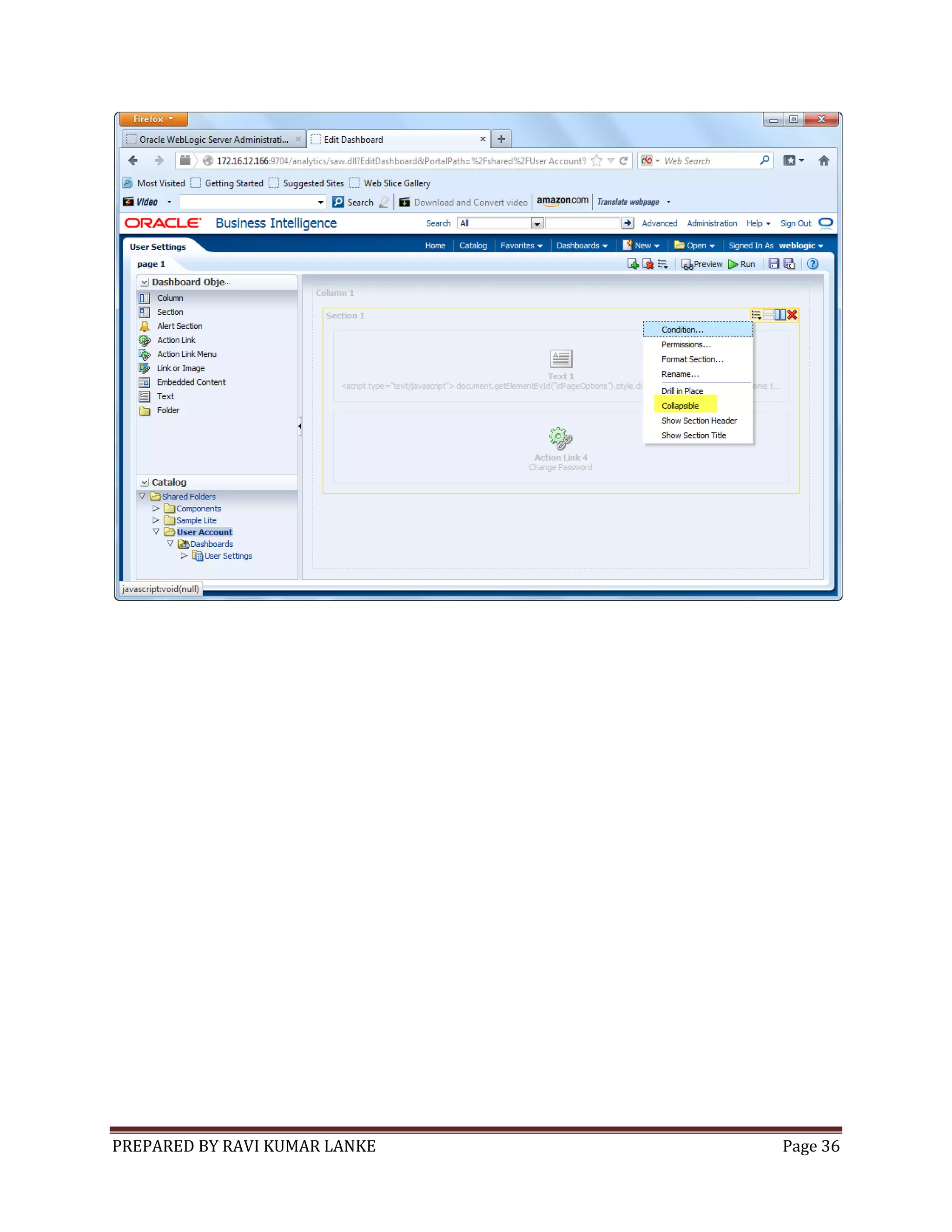Go to Firefox home page
The width and height of the screenshot is (952, 1232).
coord(823,161)
